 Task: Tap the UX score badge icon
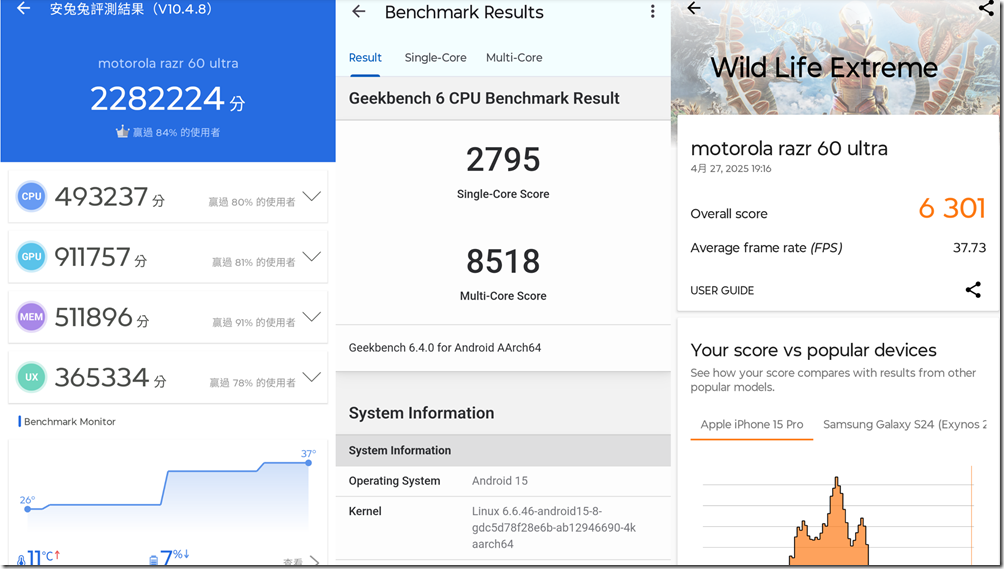point(31,377)
